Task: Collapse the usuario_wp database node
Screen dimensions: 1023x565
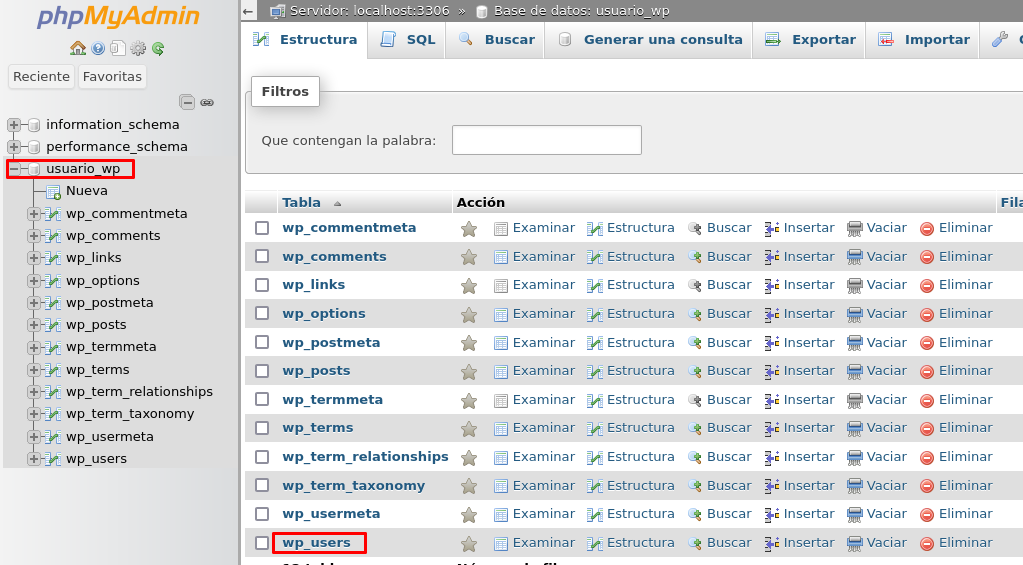Action: pyautogui.click(x=14, y=169)
